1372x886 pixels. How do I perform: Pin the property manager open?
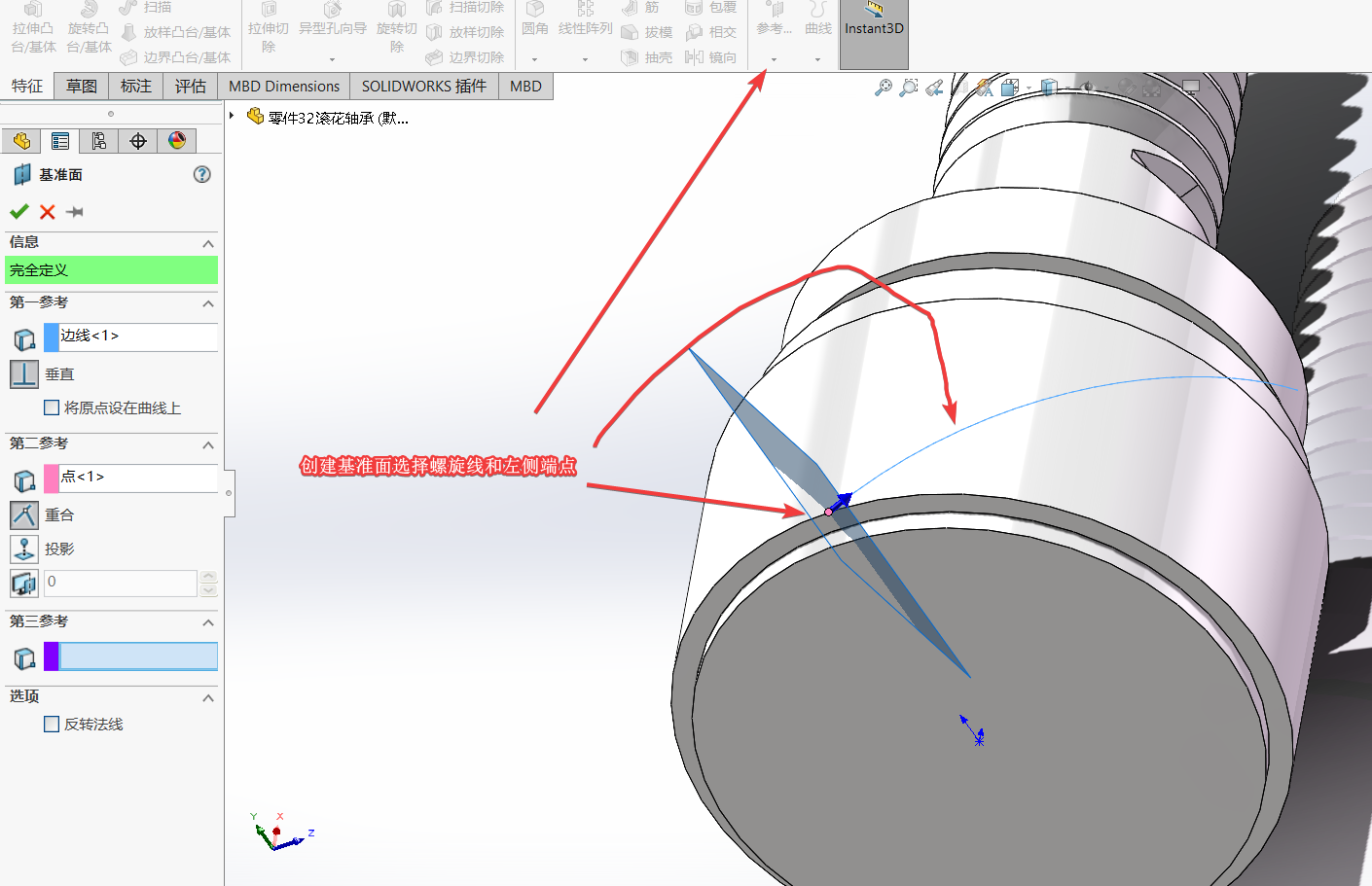(x=75, y=211)
